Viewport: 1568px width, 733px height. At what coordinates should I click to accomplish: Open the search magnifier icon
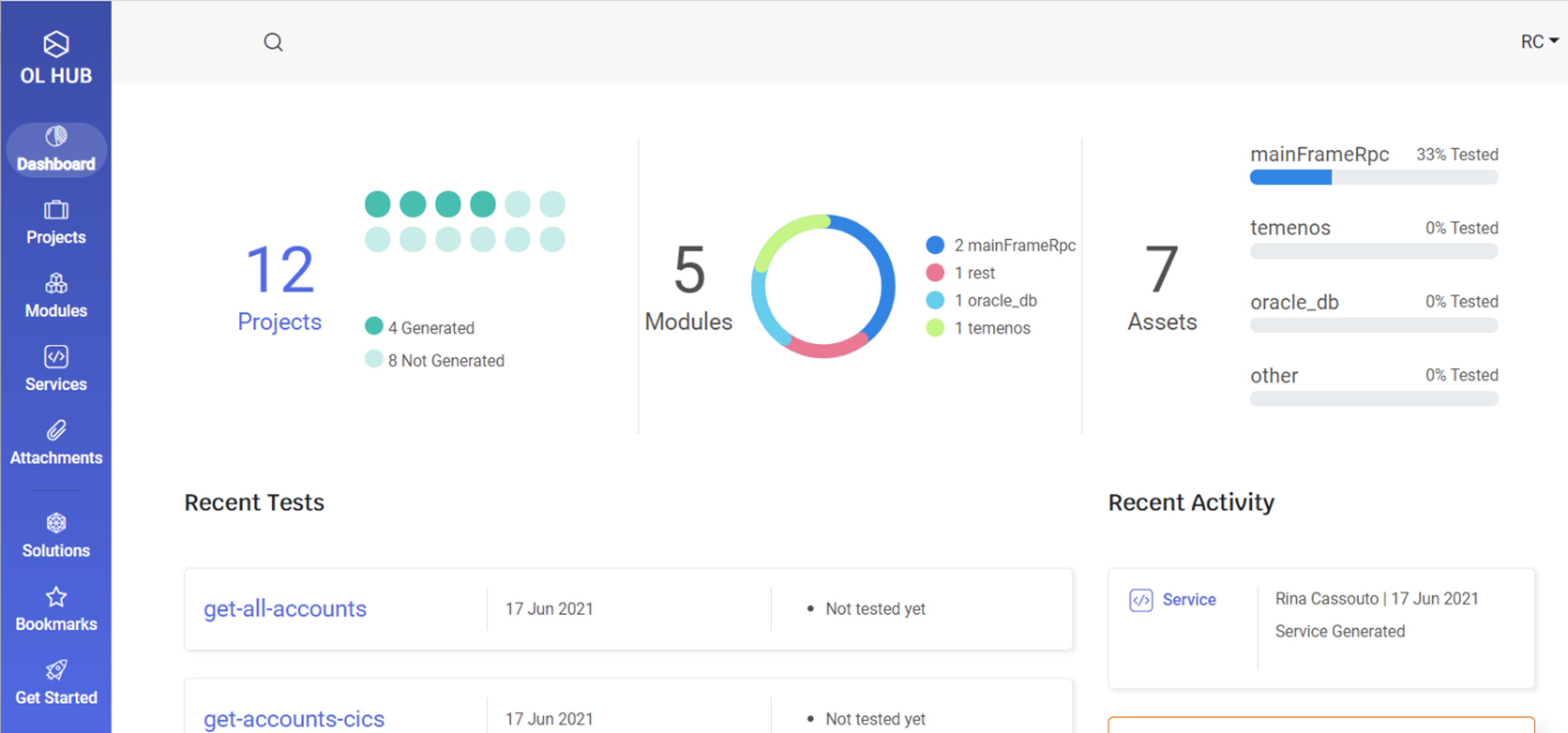click(273, 42)
